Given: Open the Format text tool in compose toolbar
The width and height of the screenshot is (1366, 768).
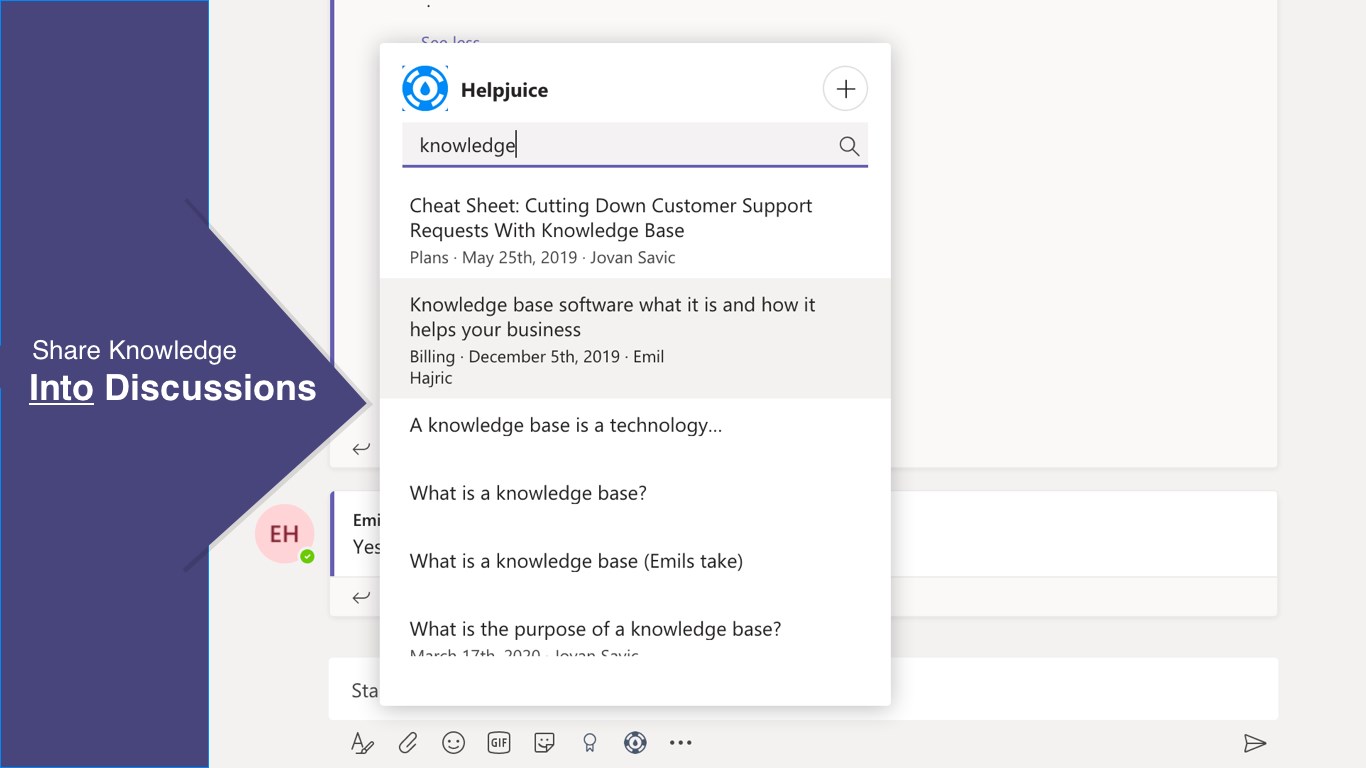Looking at the screenshot, I should click(x=362, y=743).
